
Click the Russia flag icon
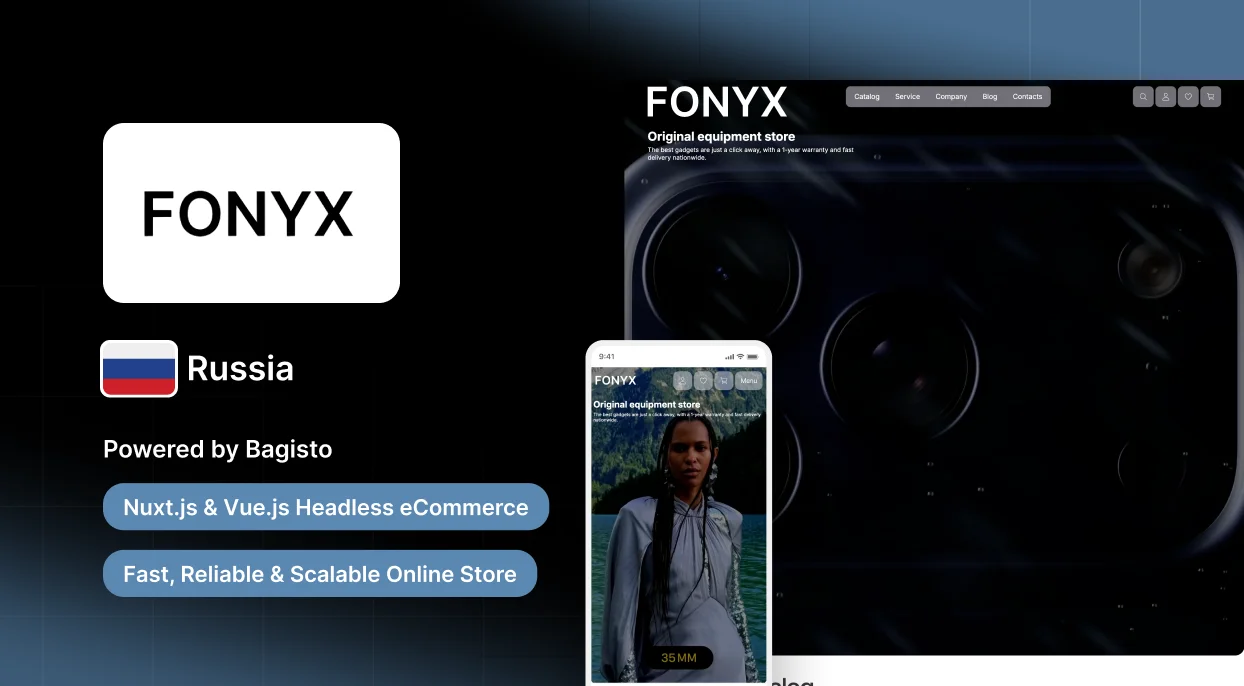tap(139, 368)
